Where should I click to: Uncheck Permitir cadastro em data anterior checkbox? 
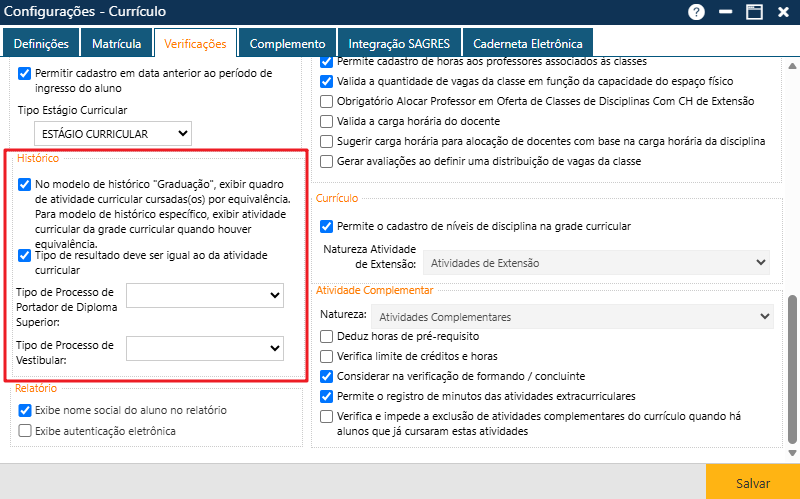point(24,73)
